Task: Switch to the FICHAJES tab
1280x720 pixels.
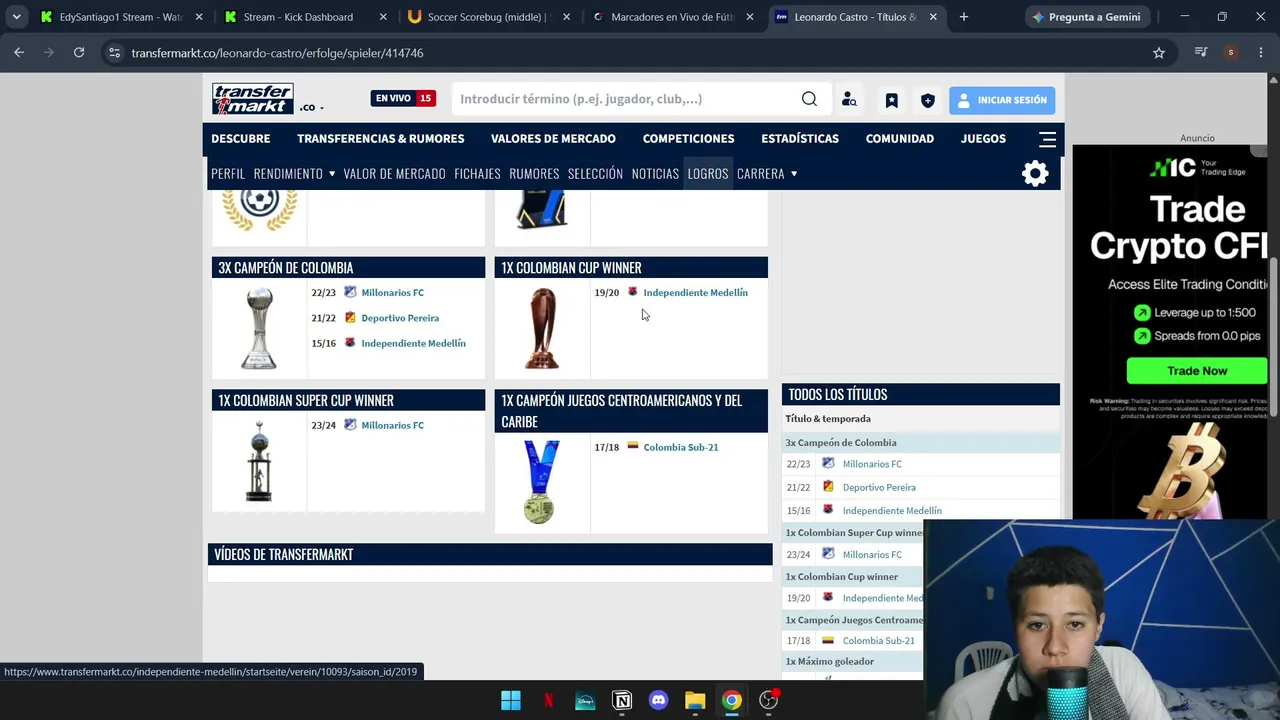Action: [x=477, y=174]
